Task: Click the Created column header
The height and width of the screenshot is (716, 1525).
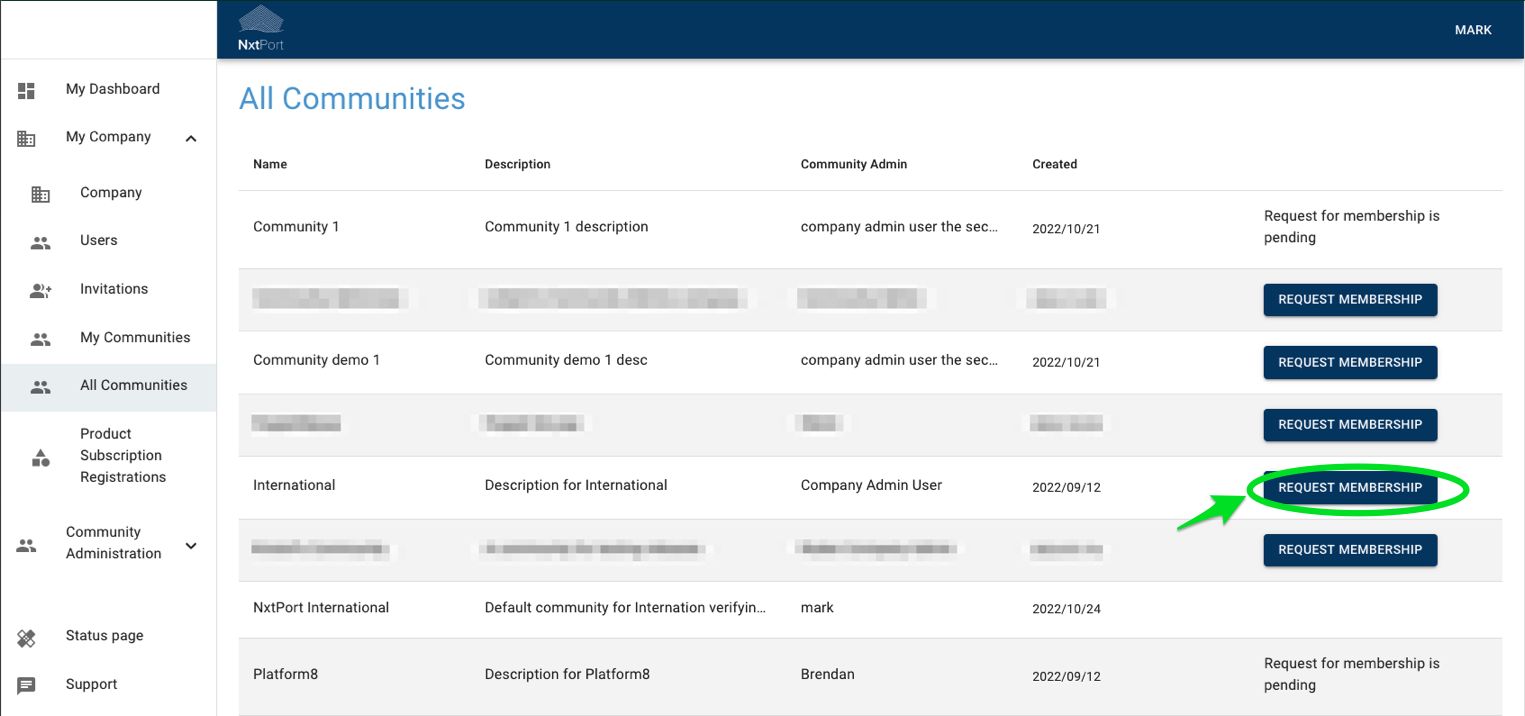Action: pyautogui.click(x=1054, y=164)
